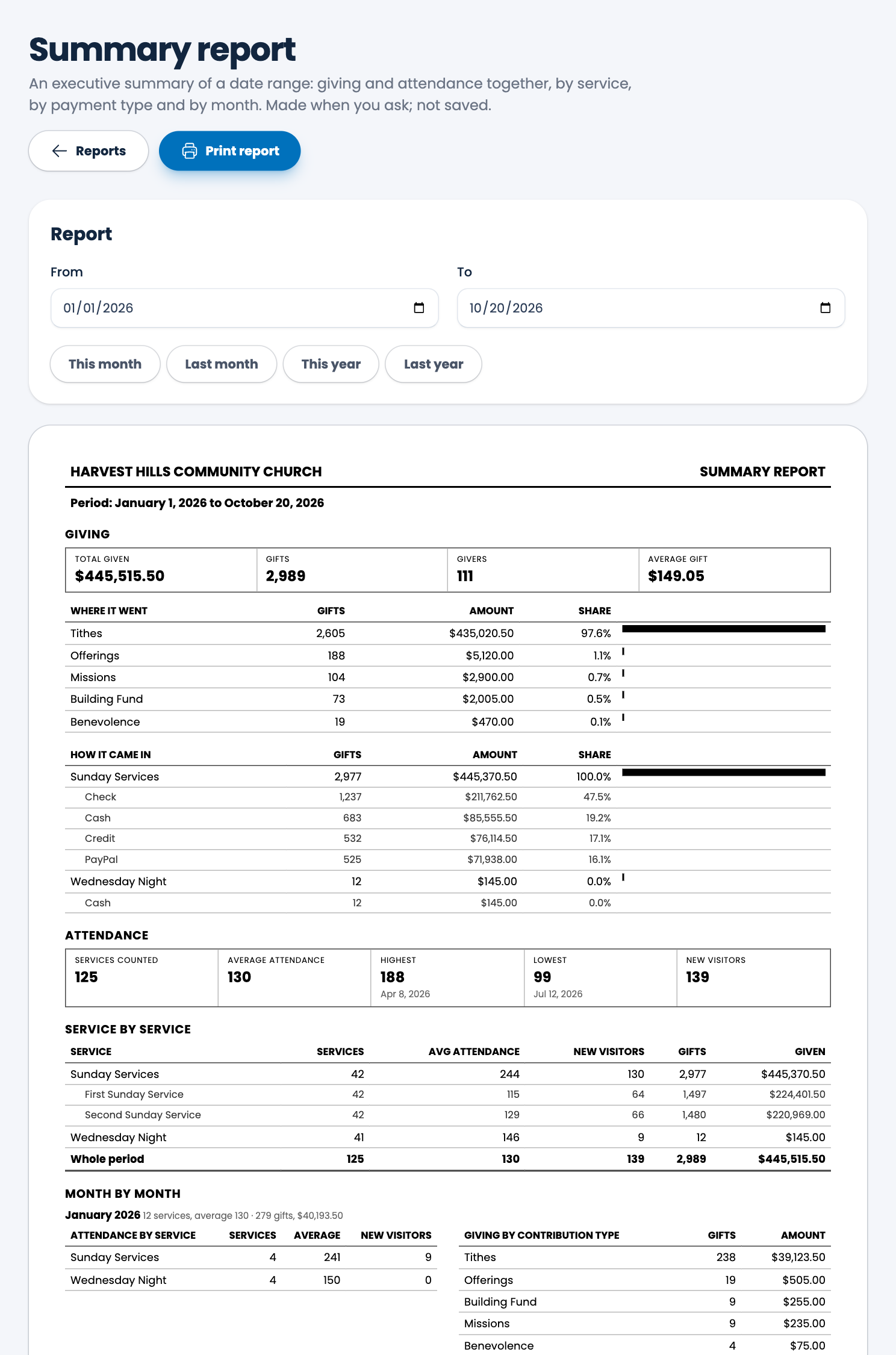Click the Tithes share bar at 97.6%
Screen dimensions: 896x1355
[x=724, y=629]
